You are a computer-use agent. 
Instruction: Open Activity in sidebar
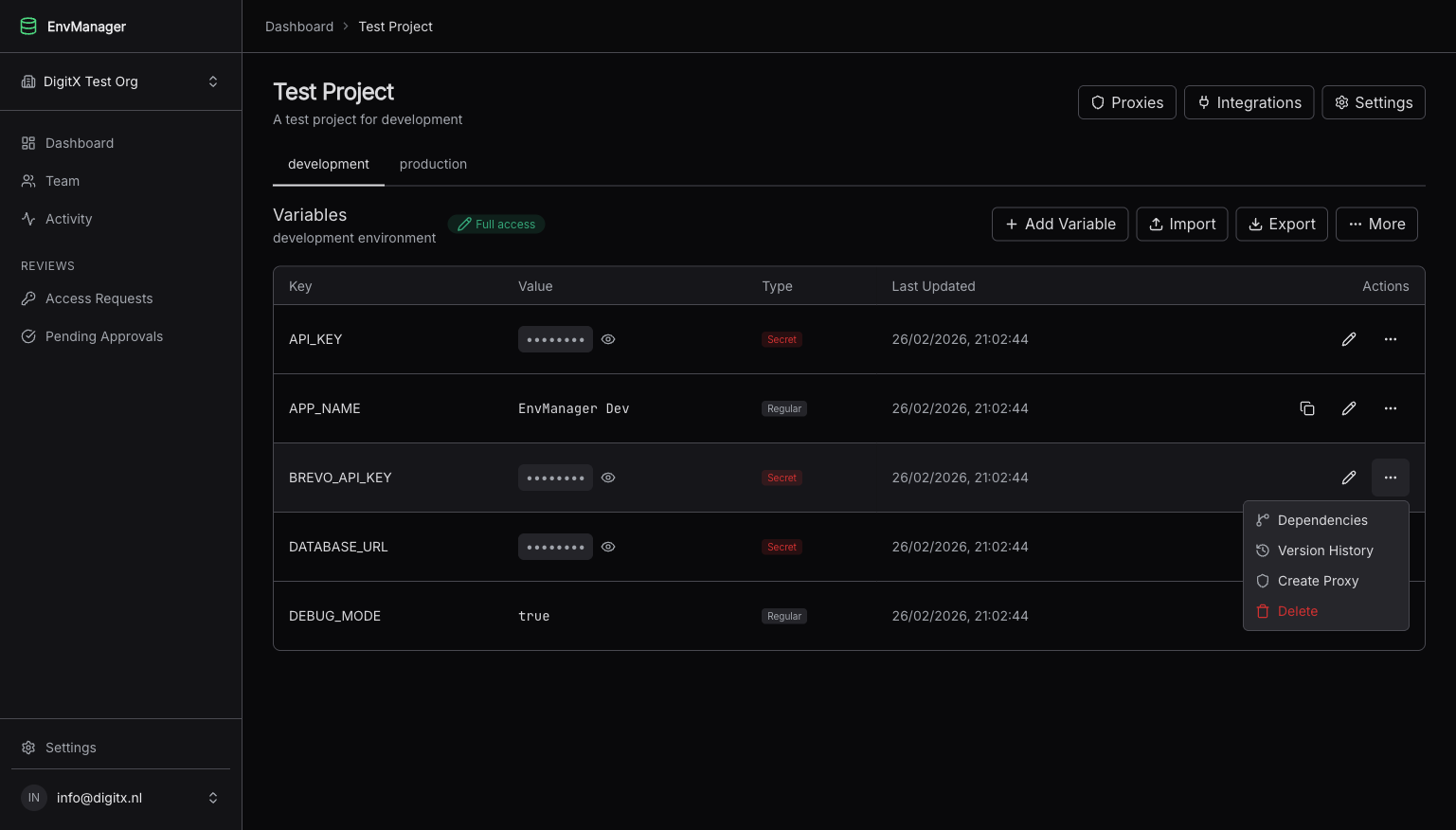pos(120,219)
